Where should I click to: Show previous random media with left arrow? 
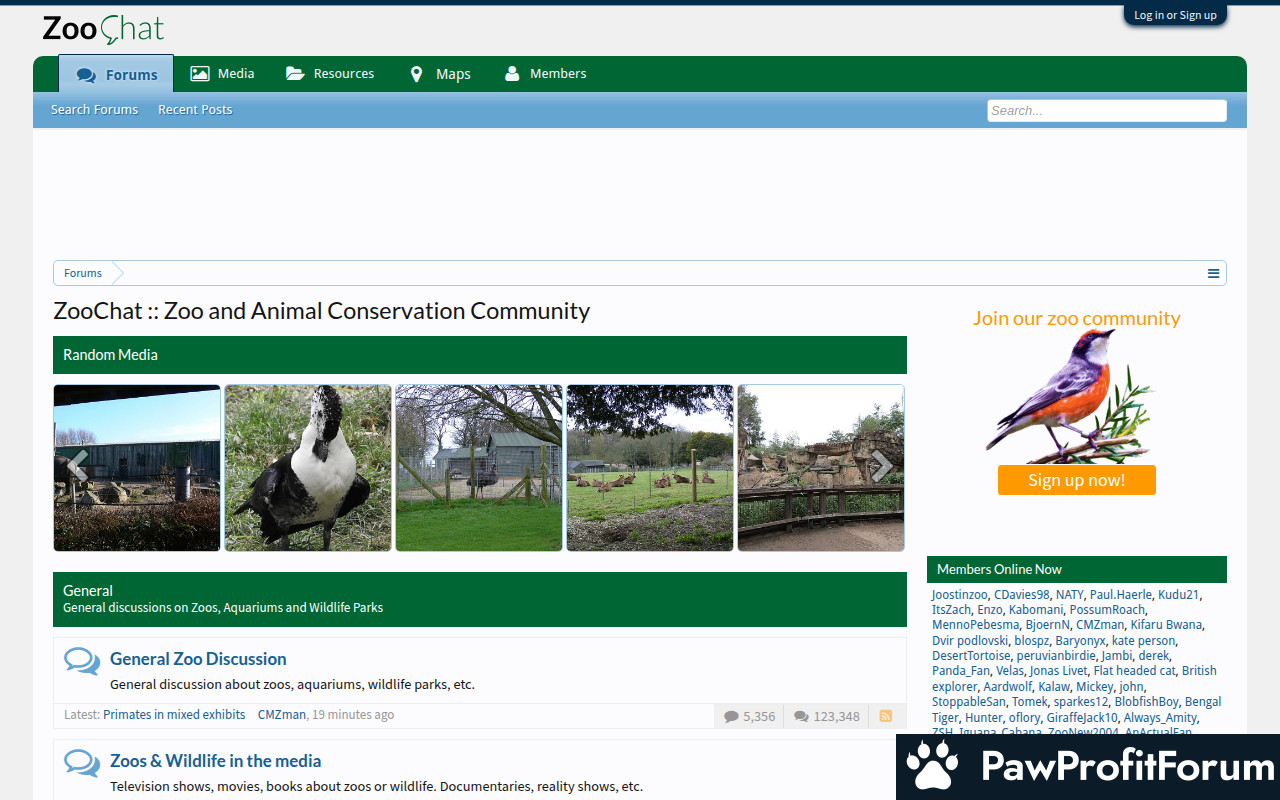(77, 467)
